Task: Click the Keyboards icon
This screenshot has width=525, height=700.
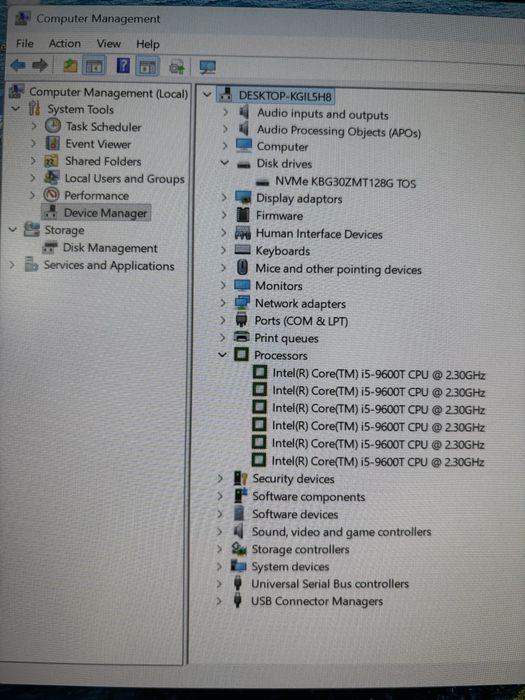Action: click(x=242, y=250)
